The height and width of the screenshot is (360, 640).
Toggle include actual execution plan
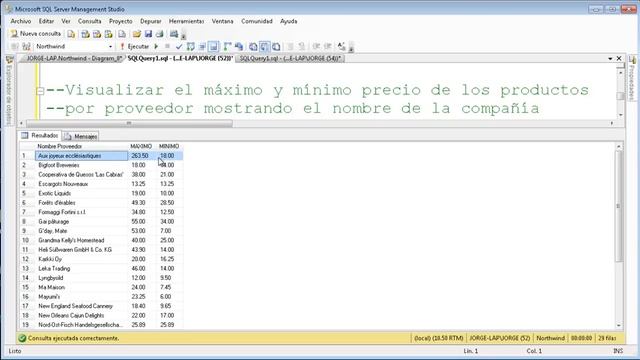227,47
